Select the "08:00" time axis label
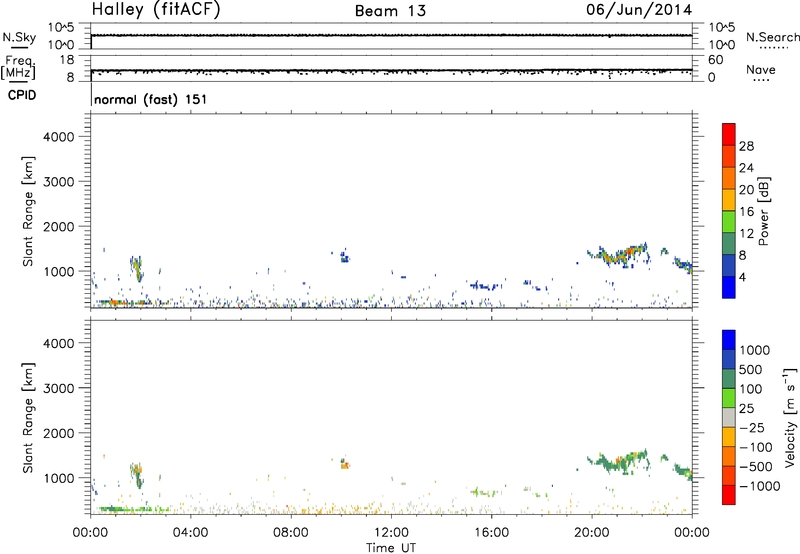The height and width of the screenshot is (554, 800). 290,533
